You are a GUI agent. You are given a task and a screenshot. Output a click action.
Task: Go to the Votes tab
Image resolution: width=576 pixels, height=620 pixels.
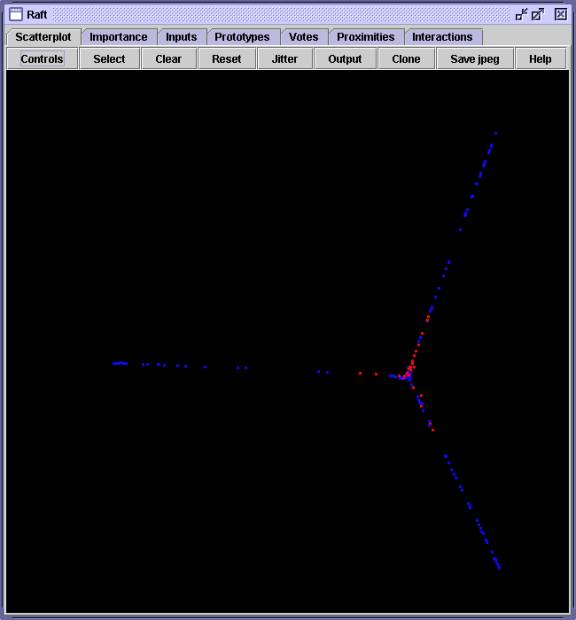304,37
